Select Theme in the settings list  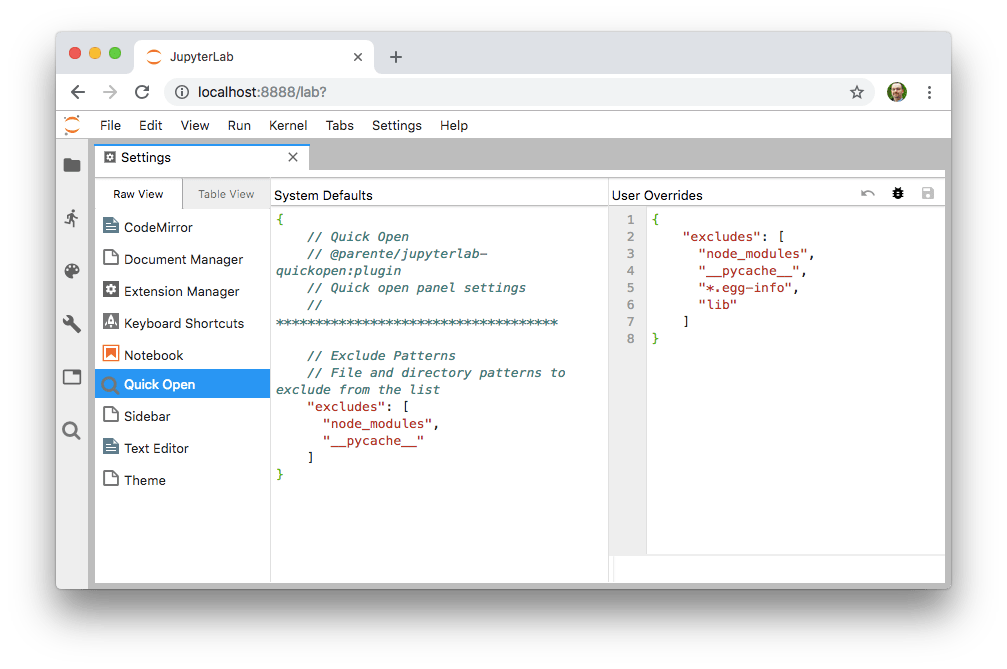[146, 479]
